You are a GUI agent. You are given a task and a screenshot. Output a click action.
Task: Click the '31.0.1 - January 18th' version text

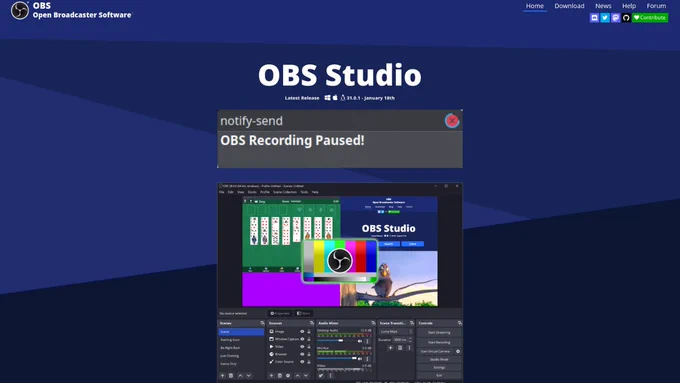coord(371,98)
